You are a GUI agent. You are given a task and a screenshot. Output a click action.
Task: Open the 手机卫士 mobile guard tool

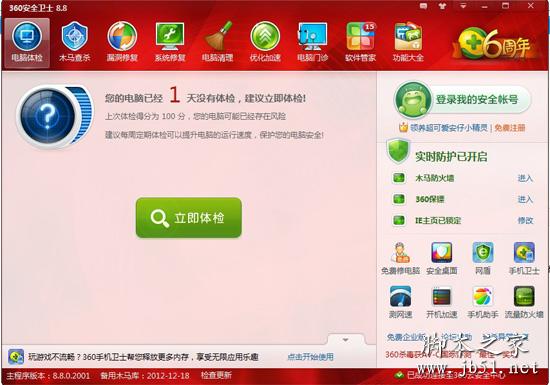524,258
